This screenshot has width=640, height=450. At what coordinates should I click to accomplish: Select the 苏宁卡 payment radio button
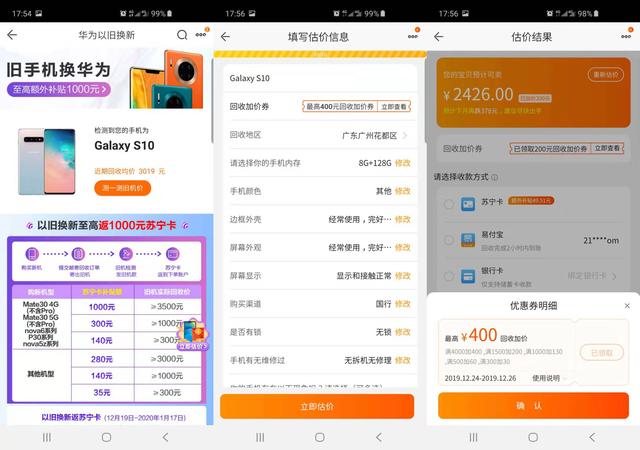[449, 204]
